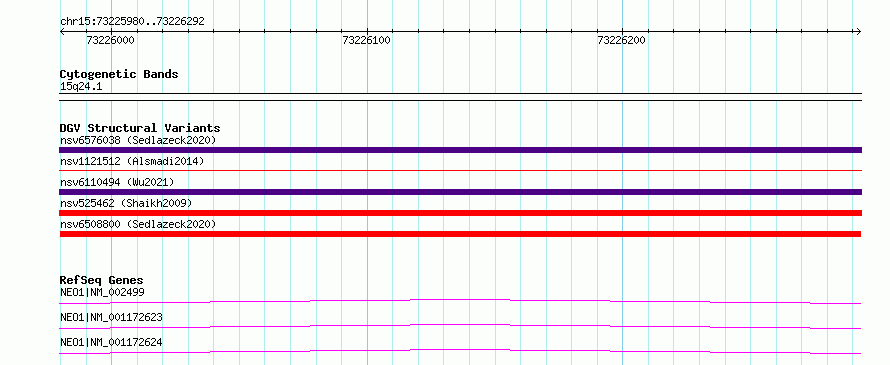Click the left arrowhead of the ruler
The image size is (890, 365).
point(62,31)
